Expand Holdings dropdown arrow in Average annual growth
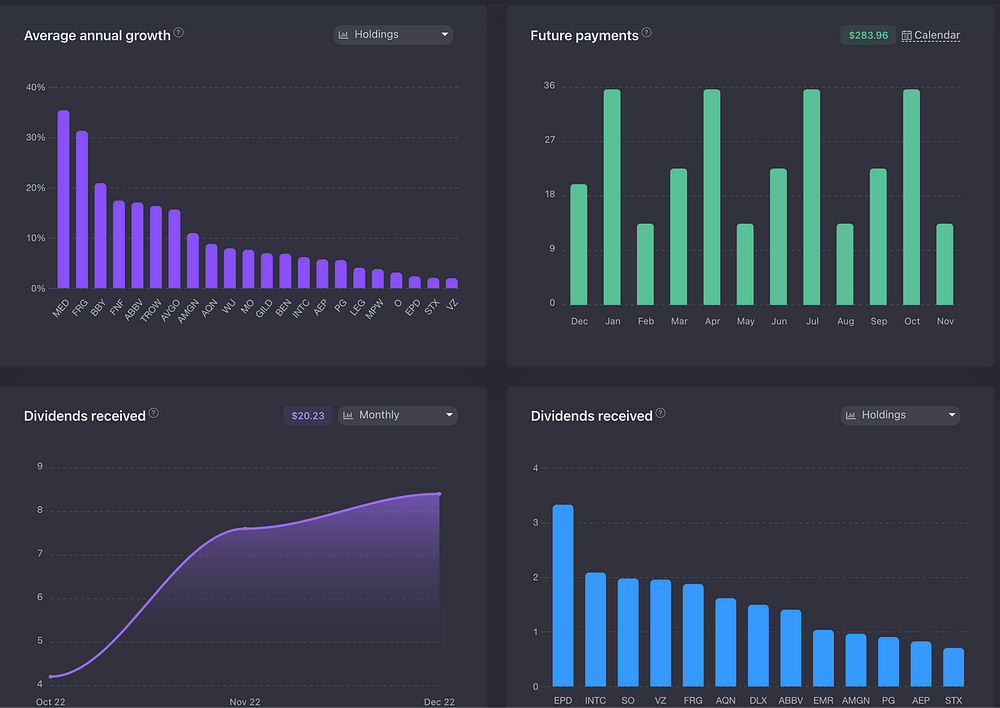This screenshot has width=1000, height=708. point(444,35)
